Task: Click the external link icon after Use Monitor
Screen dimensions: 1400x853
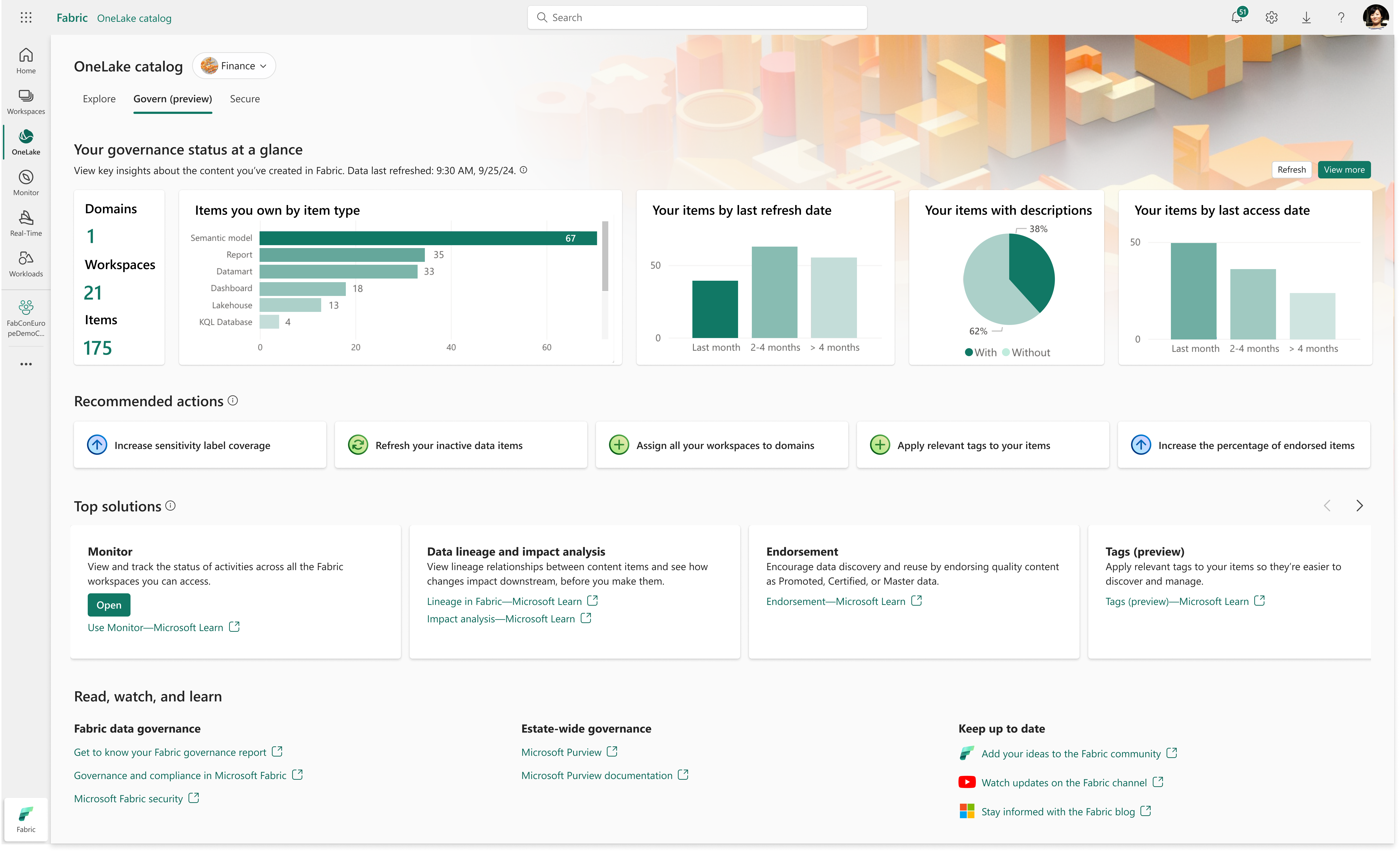Action: pyautogui.click(x=234, y=627)
